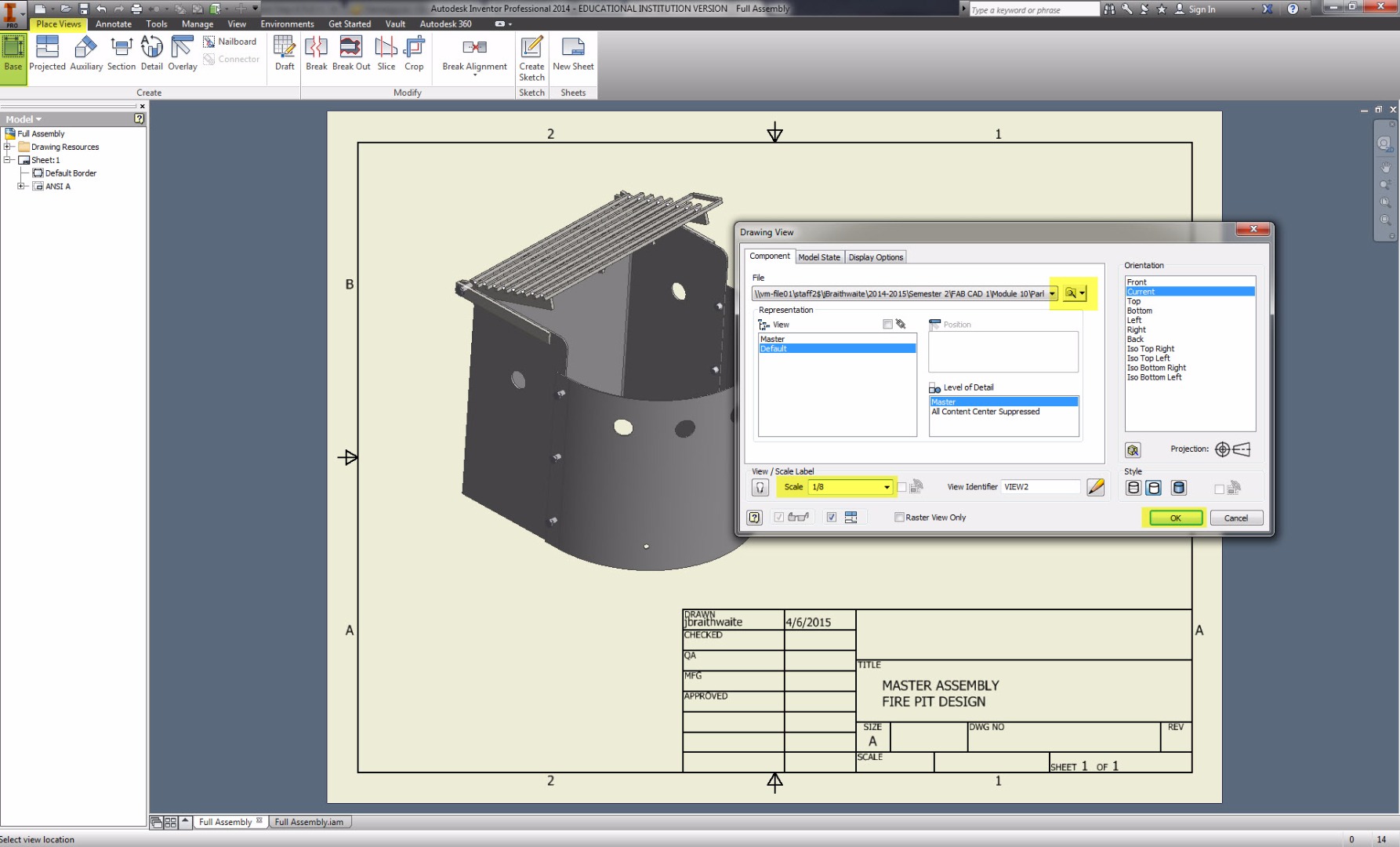Toggle the scale from base checkbox
The image size is (1400, 847).
click(x=901, y=487)
